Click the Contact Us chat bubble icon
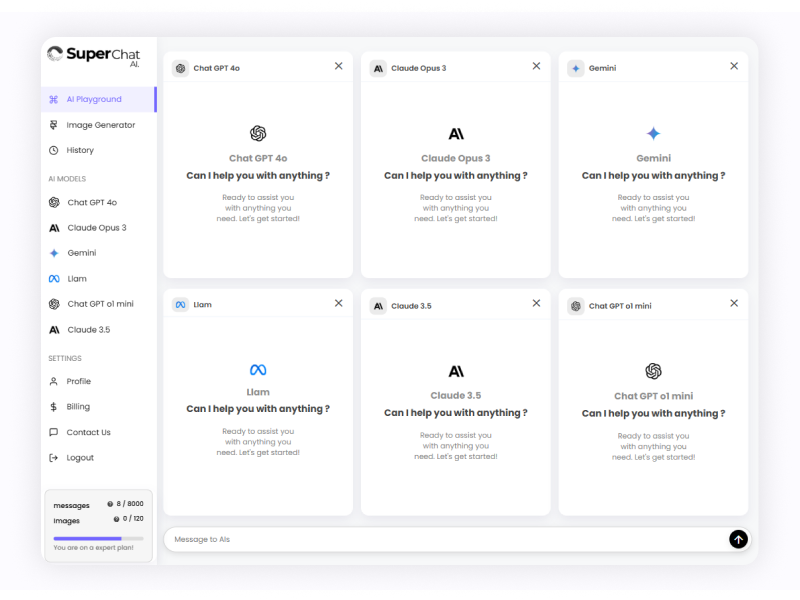Image resolution: width=800 pixels, height=600 pixels. click(x=54, y=432)
